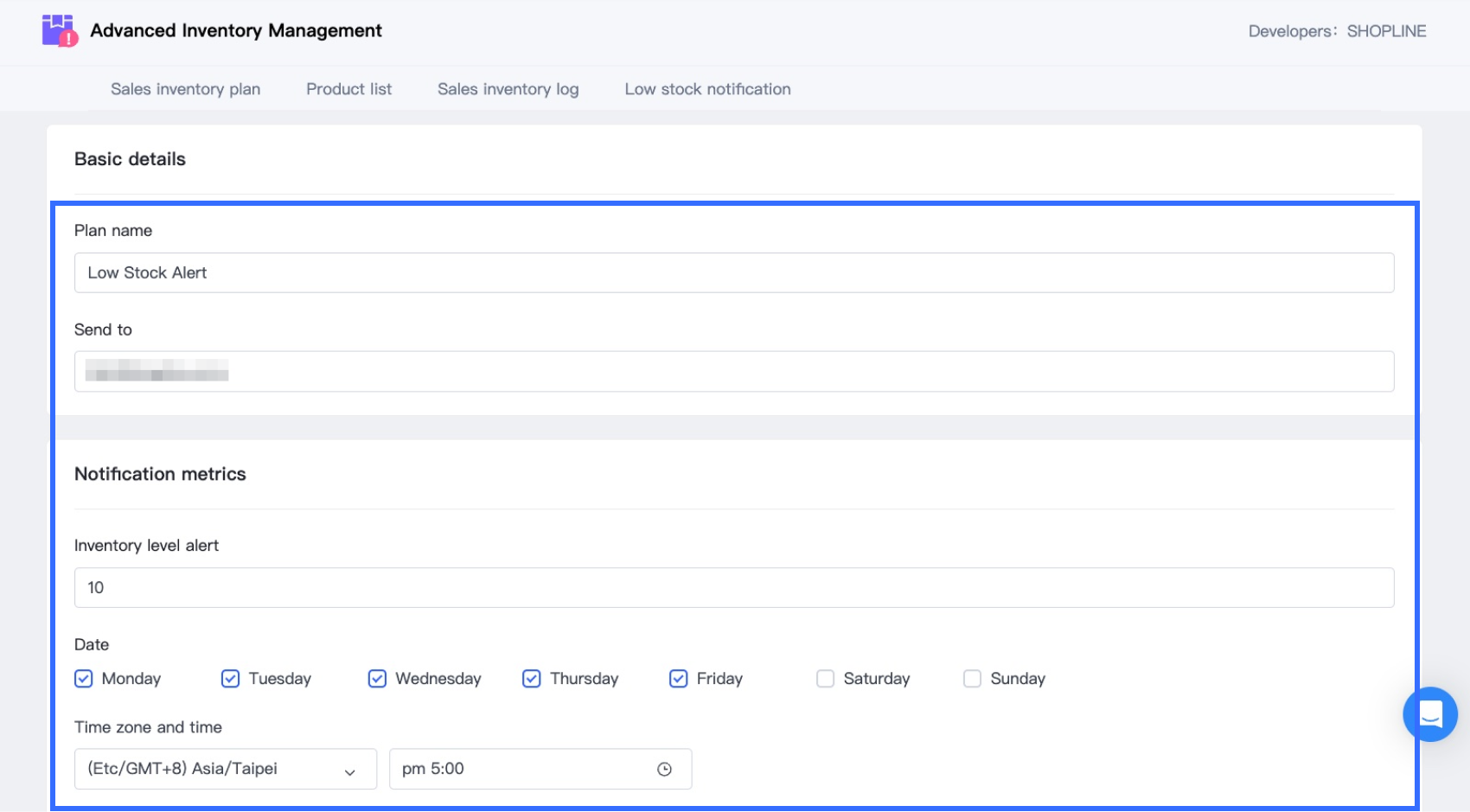Viewport: 1470px width, 812px height.
Task: Toggle the Thursday checkbox off
Action: (x=532, y=679)
